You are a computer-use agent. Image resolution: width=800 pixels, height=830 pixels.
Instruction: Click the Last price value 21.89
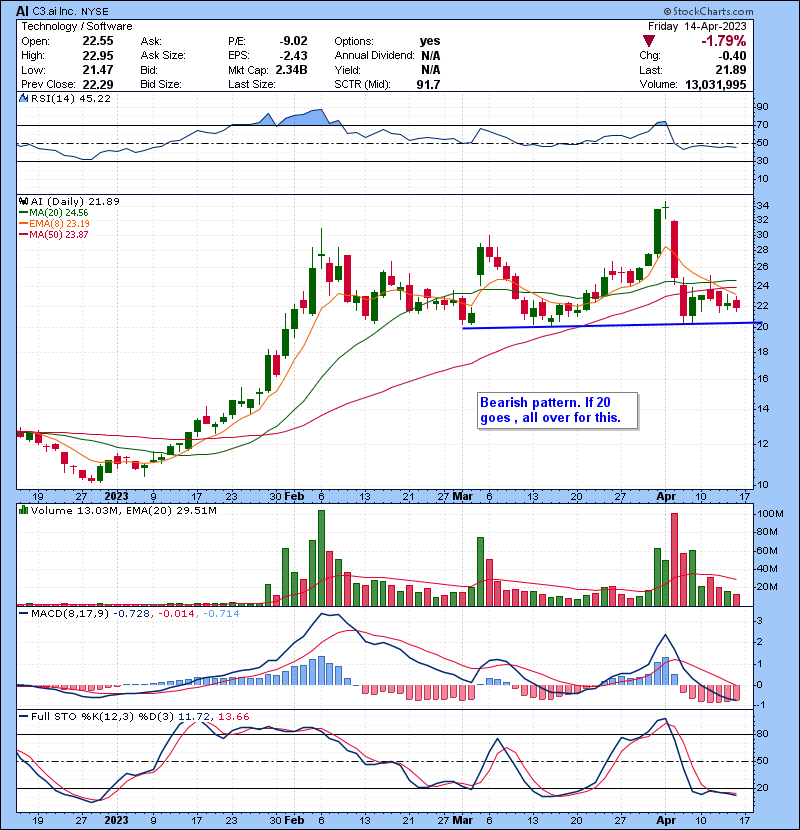(731, 70)
